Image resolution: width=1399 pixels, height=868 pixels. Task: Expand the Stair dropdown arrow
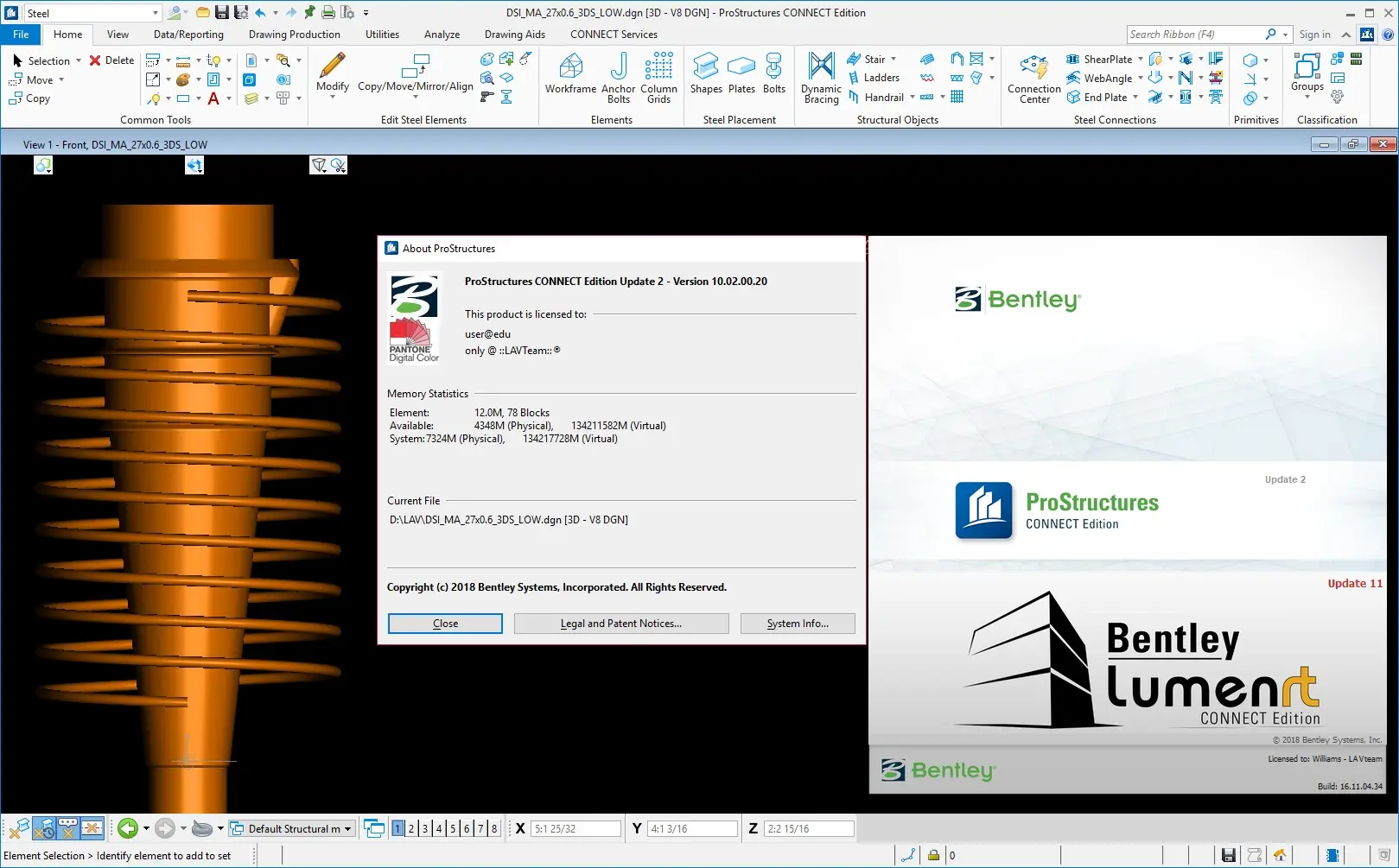(893, 60)
